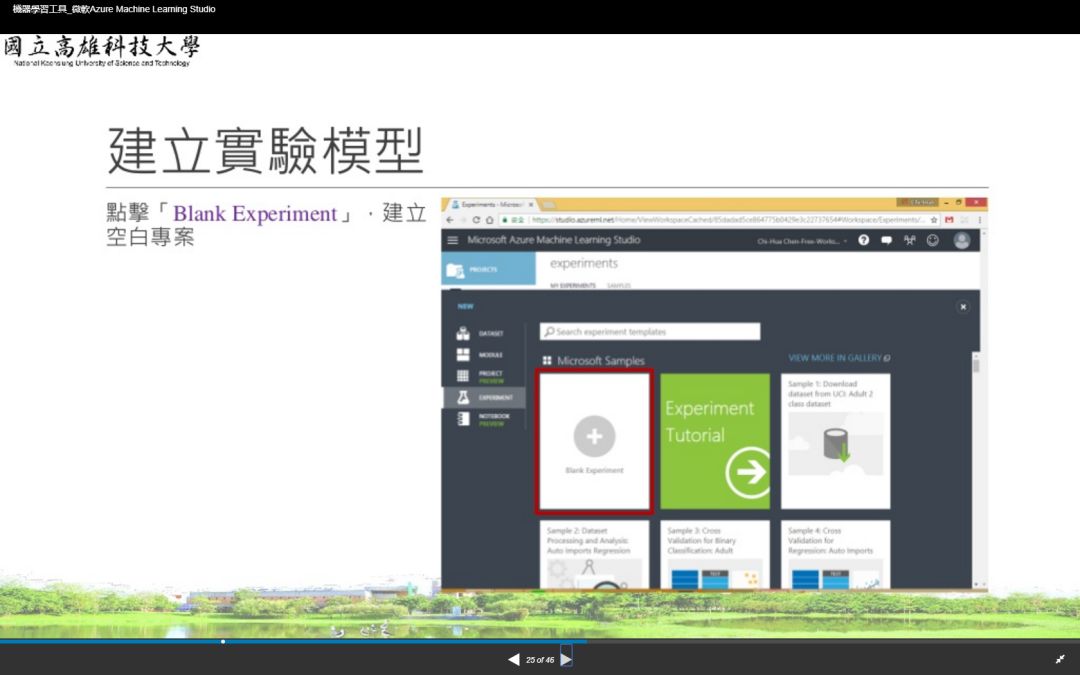Click the browser home icon
The image size is (1080, 675).
489,220
